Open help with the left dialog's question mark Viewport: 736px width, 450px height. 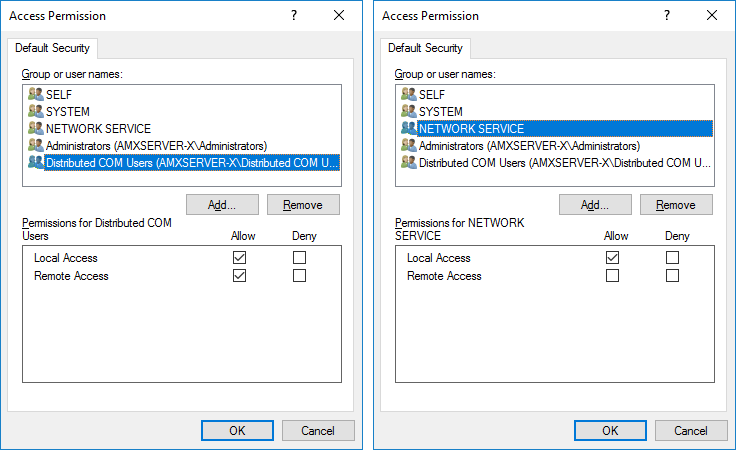coord(294,16)
